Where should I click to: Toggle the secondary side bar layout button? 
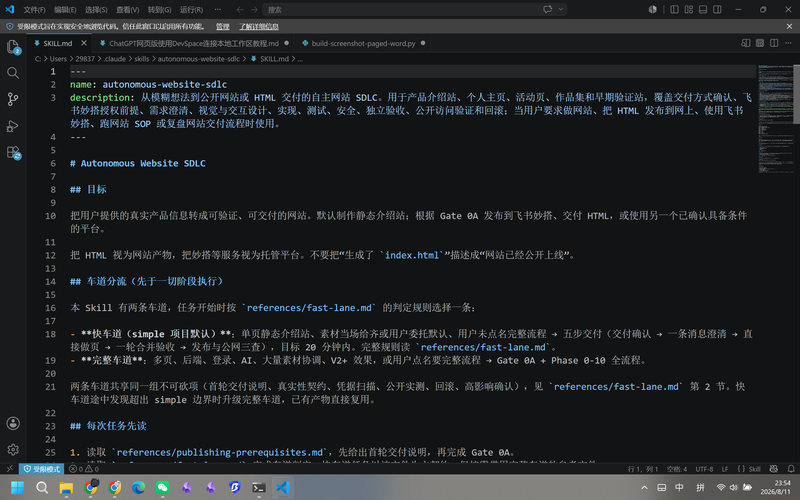click(717, 9)
